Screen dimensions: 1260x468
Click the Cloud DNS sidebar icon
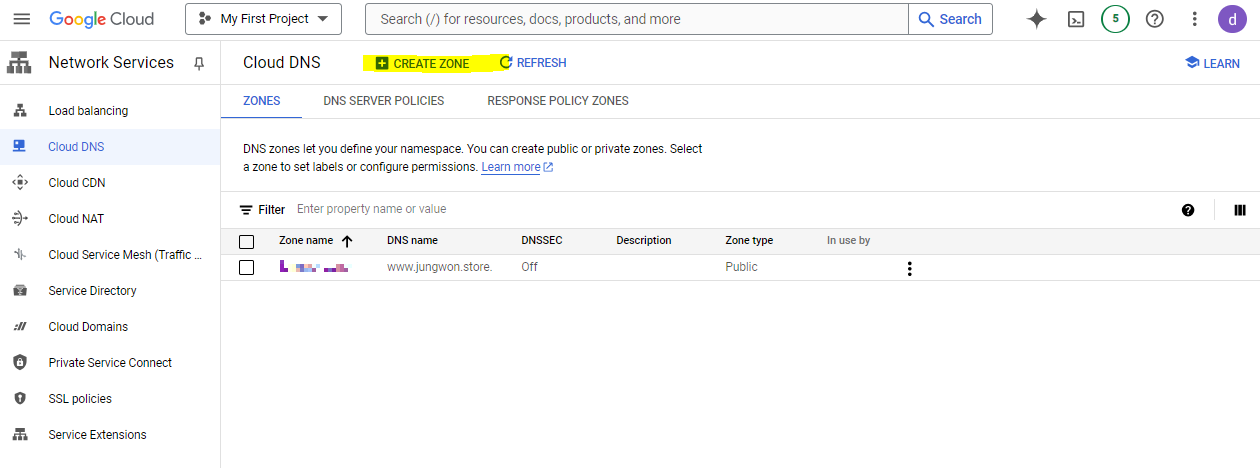tap(19, 147)
